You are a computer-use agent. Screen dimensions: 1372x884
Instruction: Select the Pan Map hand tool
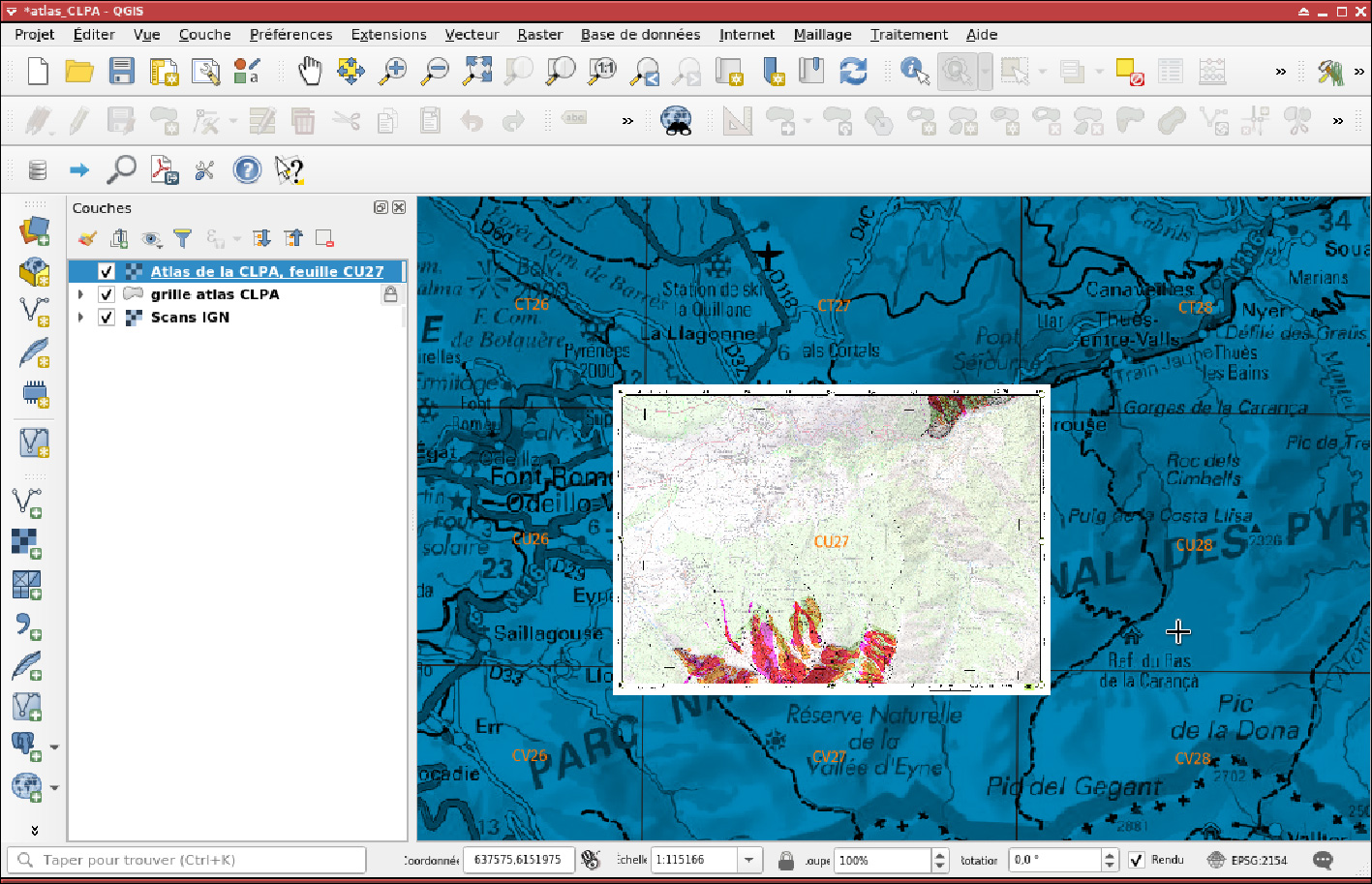[309, 71]
